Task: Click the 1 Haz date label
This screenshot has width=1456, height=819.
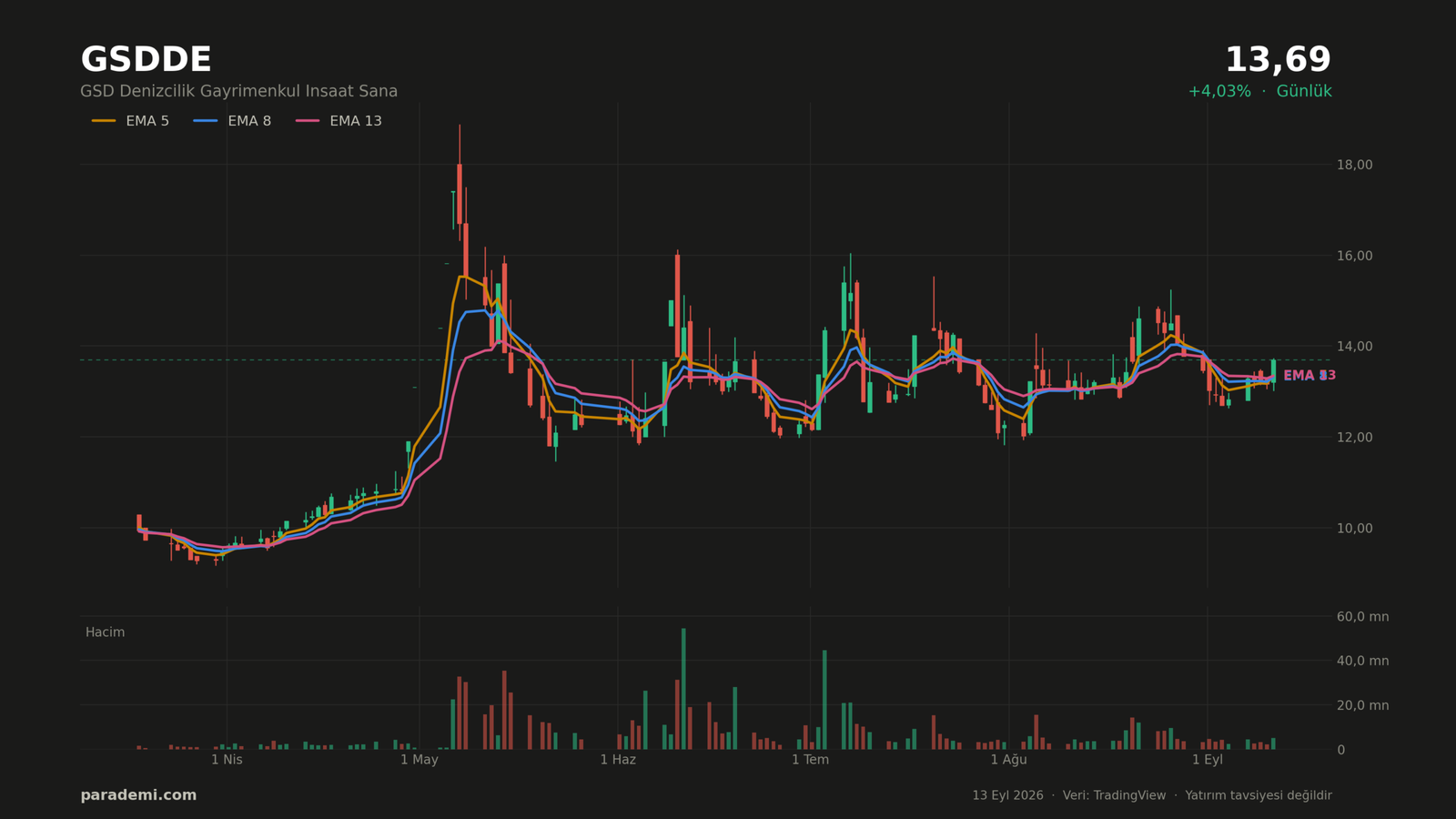Action: coord(618,760)
